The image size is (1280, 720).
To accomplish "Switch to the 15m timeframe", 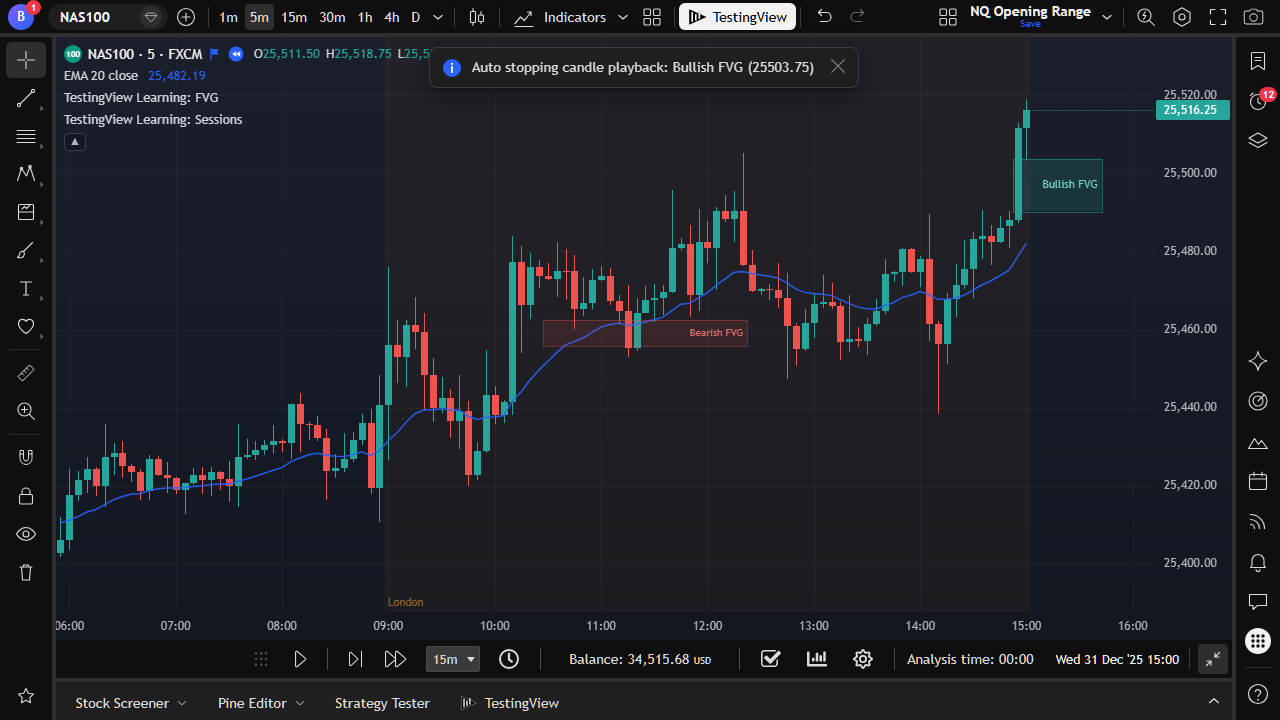I will (294, 17).
